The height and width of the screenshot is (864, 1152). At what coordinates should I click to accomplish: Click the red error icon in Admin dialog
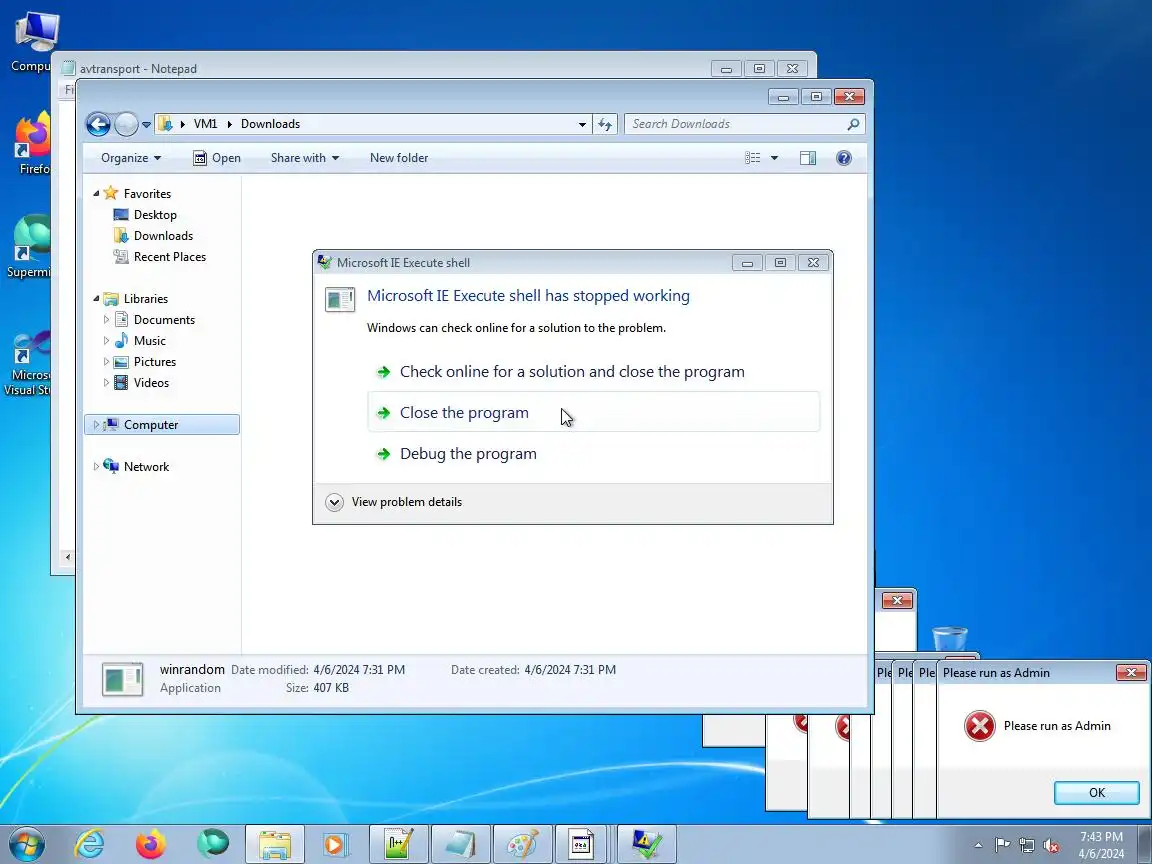pos(979,726)
